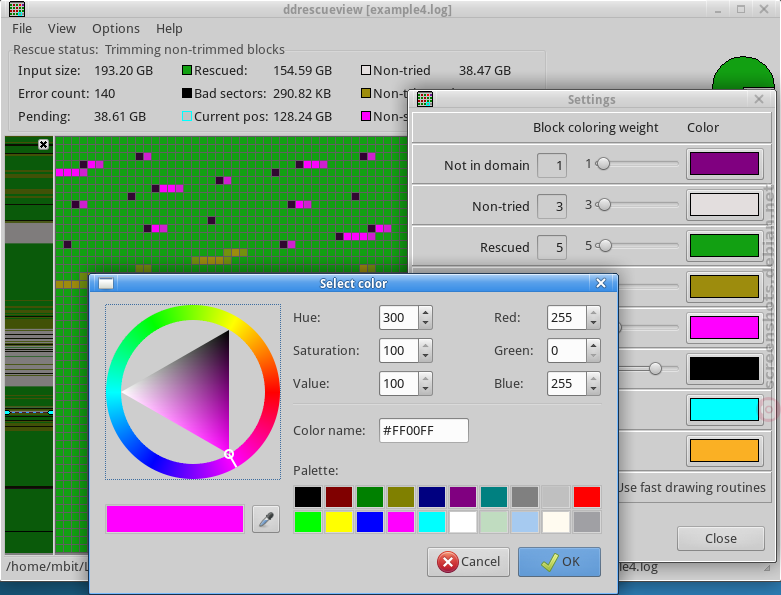Click the Use fast drawing routines option
Image resolution: width=781 pixels, height=595 pixels.
[691, 487]
